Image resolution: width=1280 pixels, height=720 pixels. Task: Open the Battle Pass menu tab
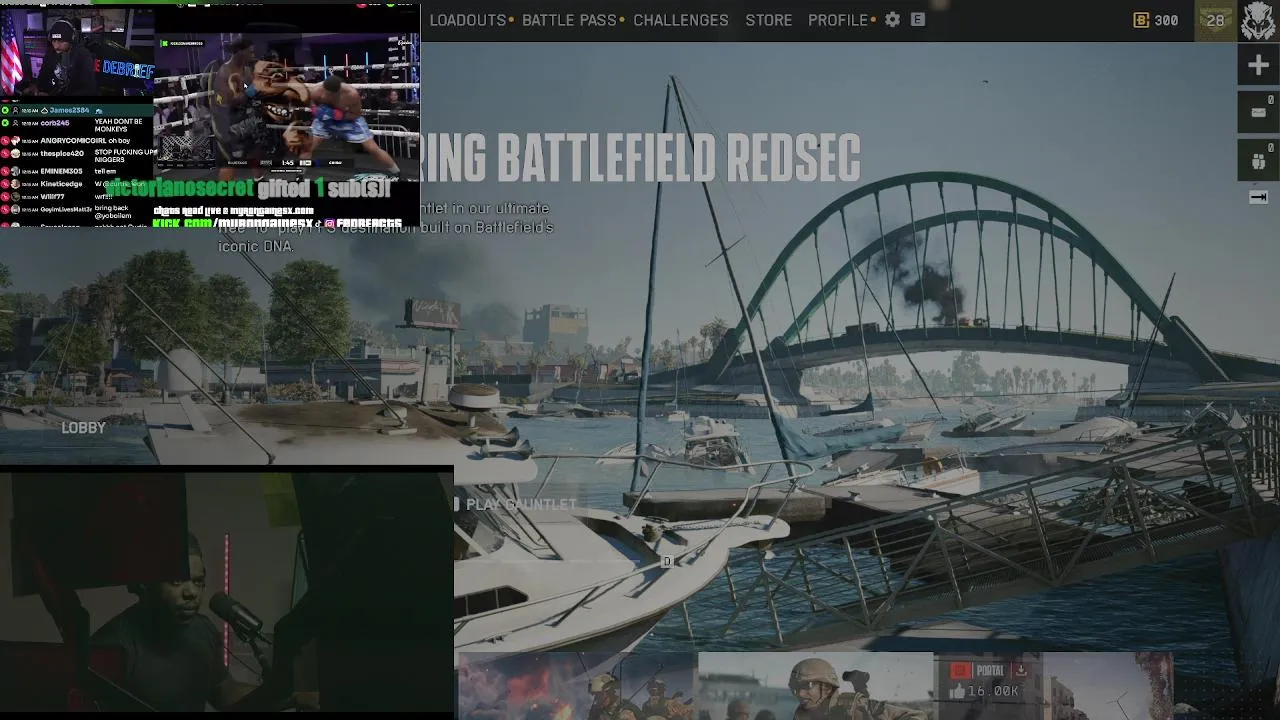(569, 20)
